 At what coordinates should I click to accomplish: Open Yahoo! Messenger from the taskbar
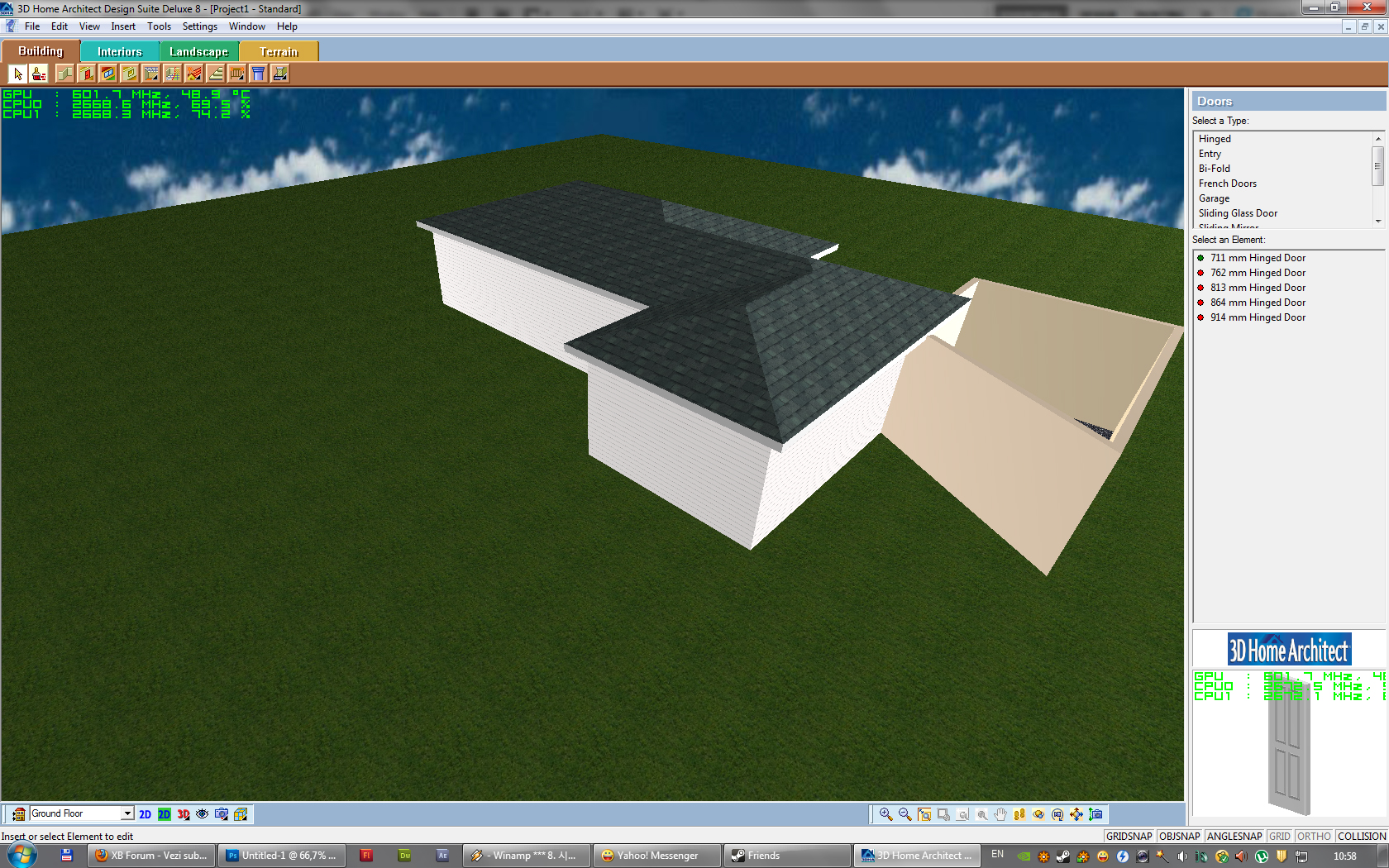[x=656, y=856]
